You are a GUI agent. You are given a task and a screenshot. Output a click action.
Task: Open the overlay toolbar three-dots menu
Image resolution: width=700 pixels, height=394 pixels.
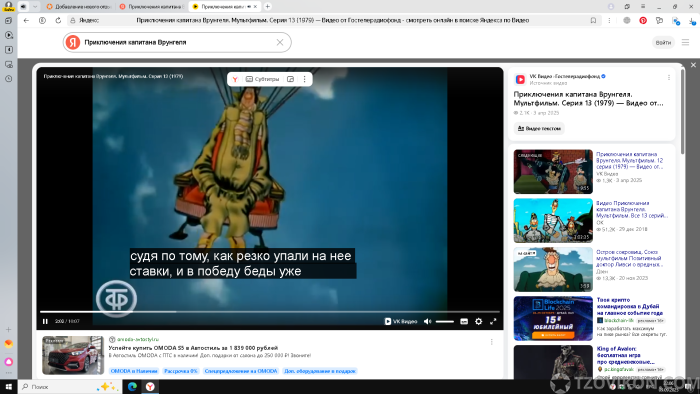tap(304, 79)
